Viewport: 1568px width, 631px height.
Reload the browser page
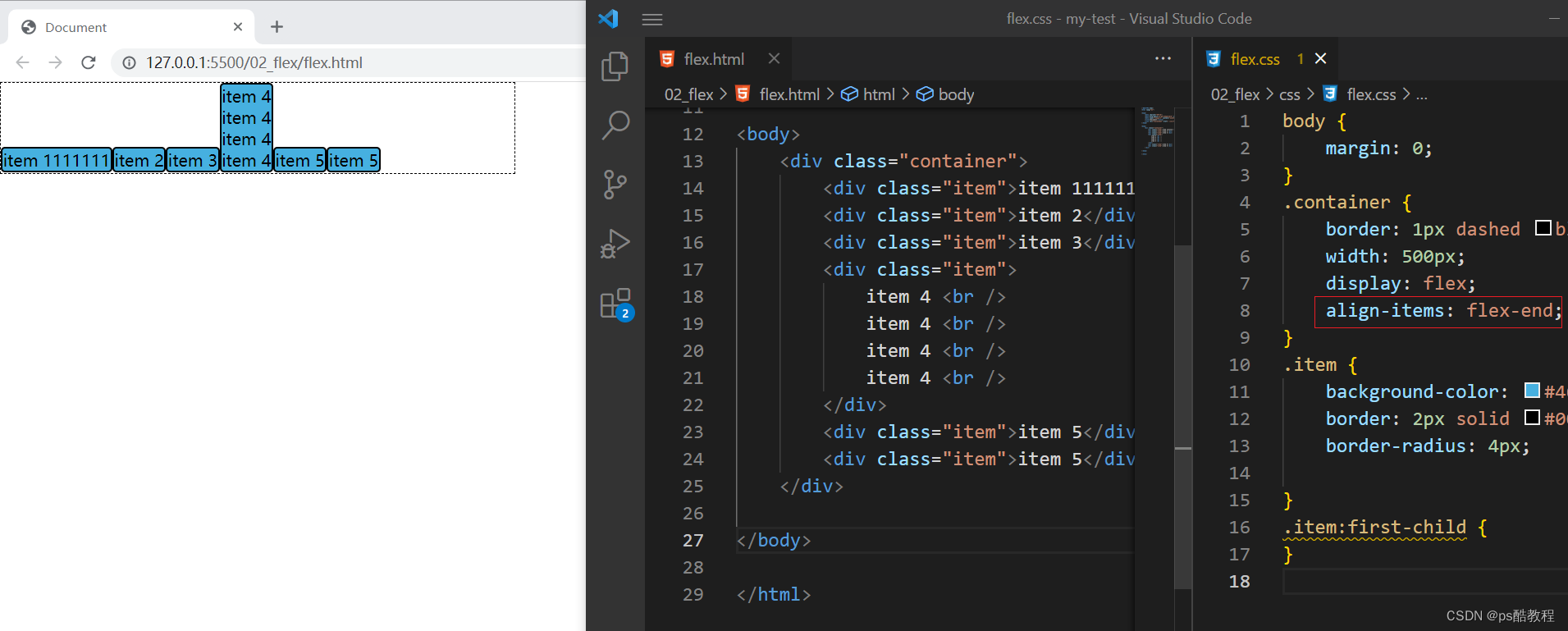[89, 62]
